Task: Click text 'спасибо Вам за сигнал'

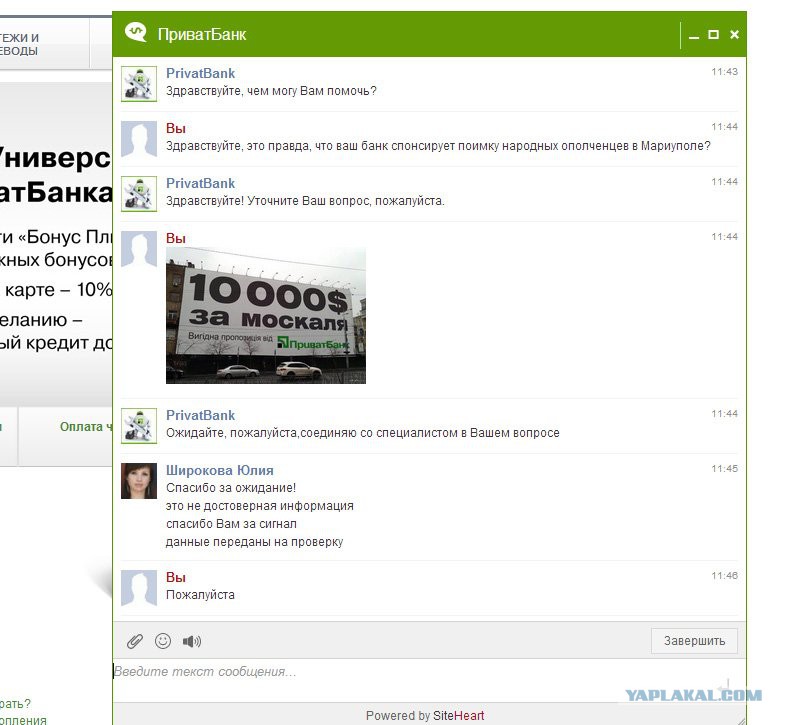Action: (x=231, y=524)
